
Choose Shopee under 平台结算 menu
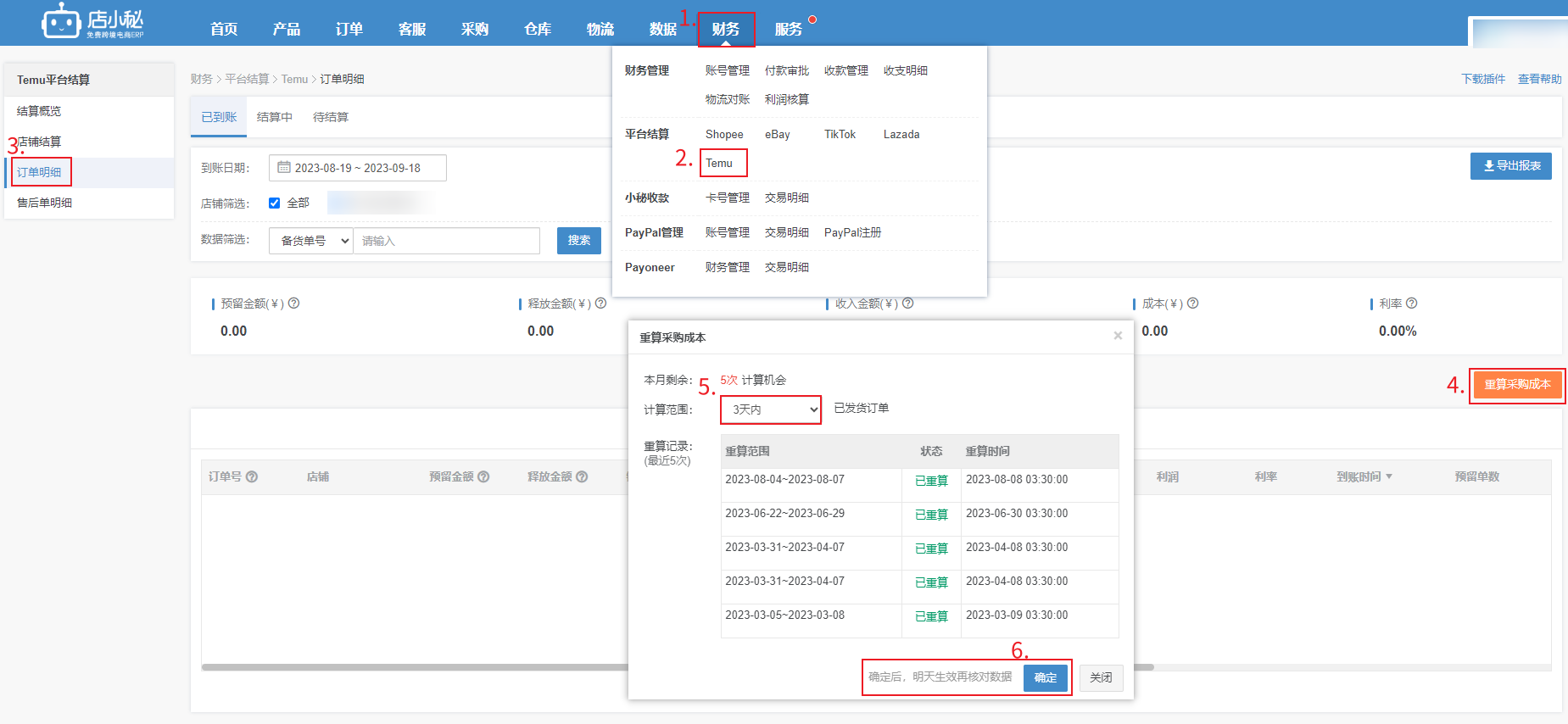click(724, 134)
